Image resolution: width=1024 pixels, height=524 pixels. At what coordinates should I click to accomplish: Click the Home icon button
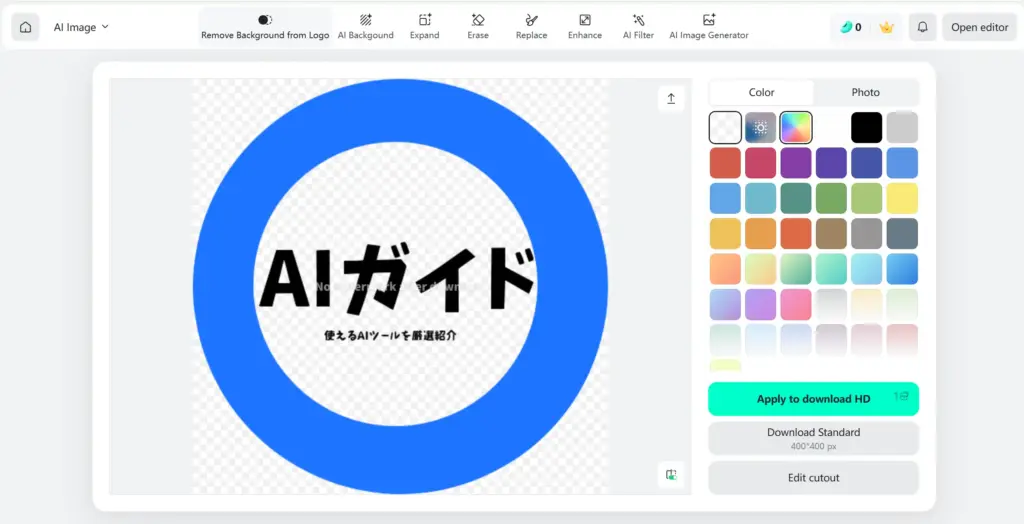point(26,27)
